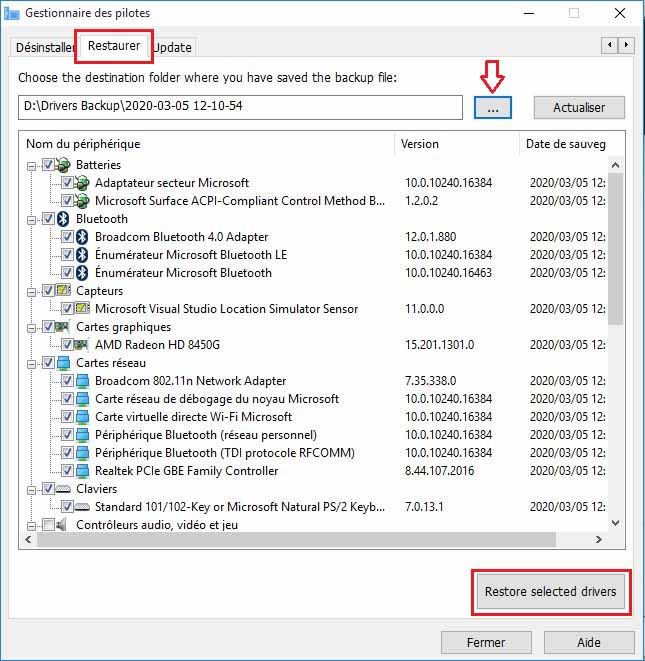
Task: Click the Cartes réseau category icon
Action: [63, 363]
